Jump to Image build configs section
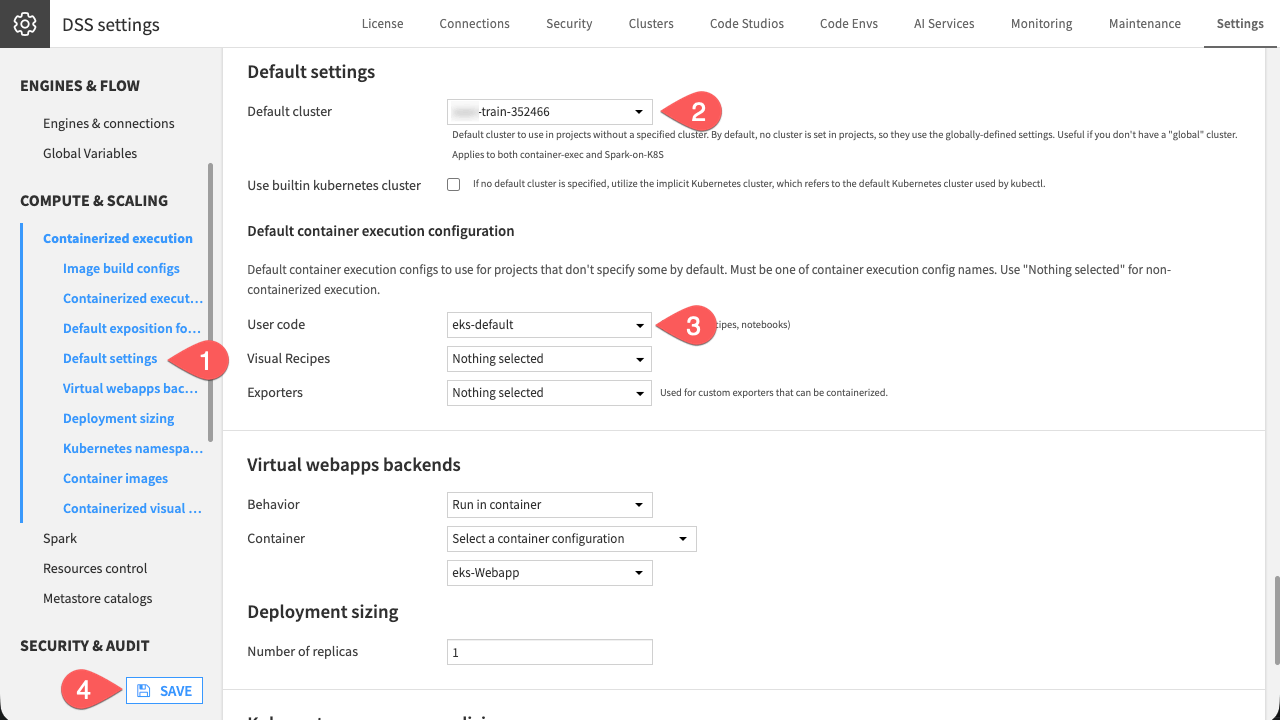The image size is (1280, 720). pyautogui.click(x=121, y=269)
